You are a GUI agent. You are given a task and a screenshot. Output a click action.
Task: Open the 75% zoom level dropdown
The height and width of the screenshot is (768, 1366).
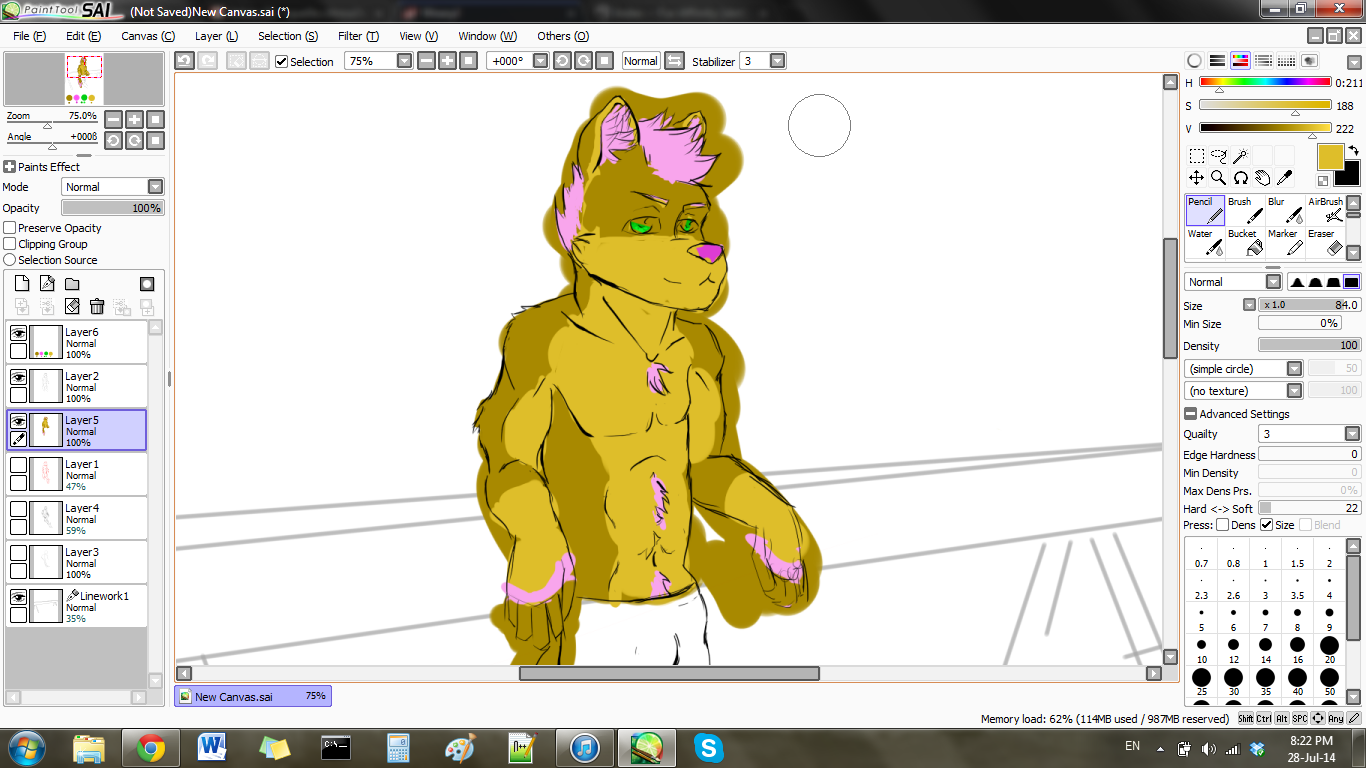tap(404, 61)
